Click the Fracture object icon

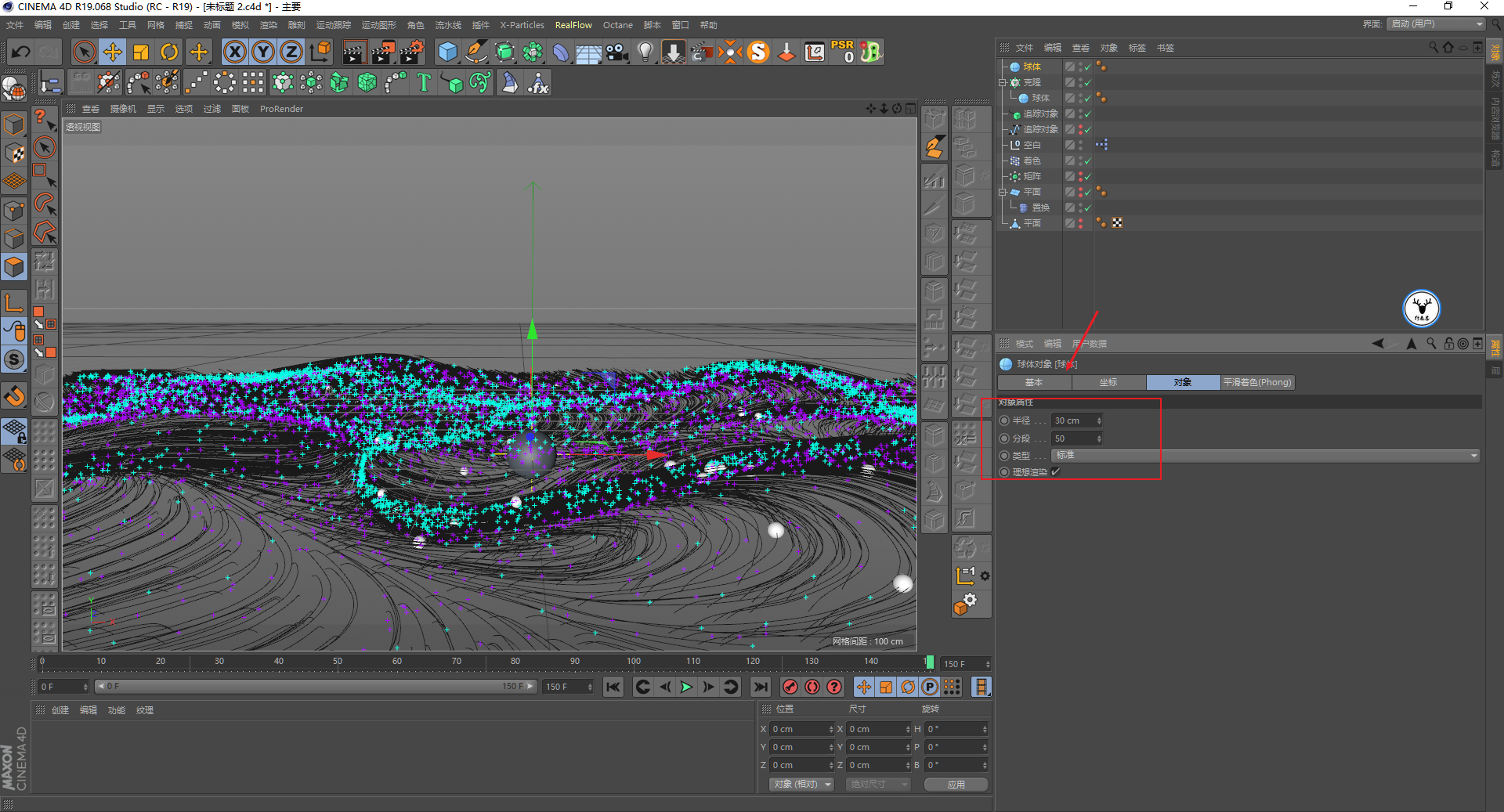(339, 83)
